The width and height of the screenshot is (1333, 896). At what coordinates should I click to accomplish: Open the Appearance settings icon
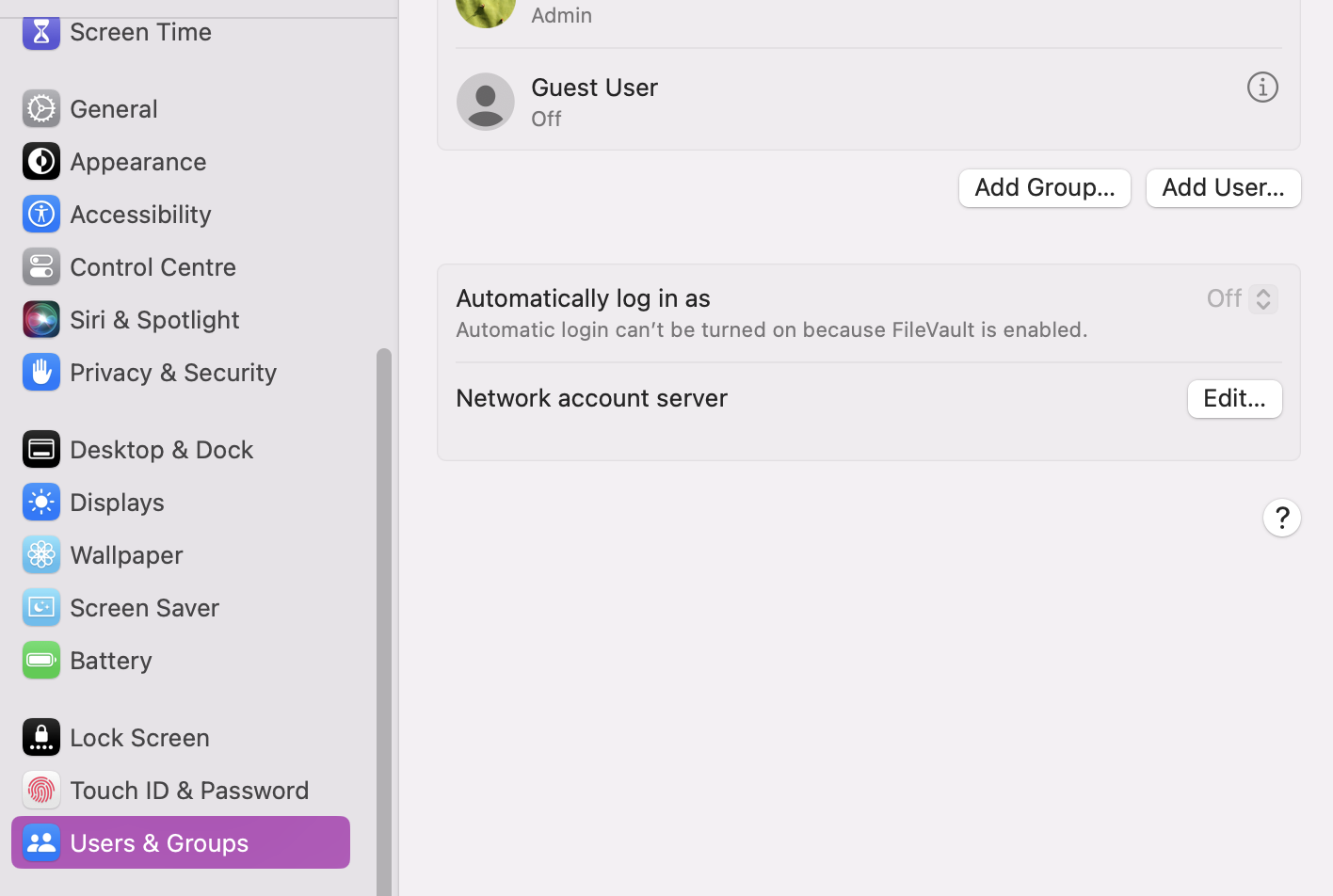tap(40, 161)
